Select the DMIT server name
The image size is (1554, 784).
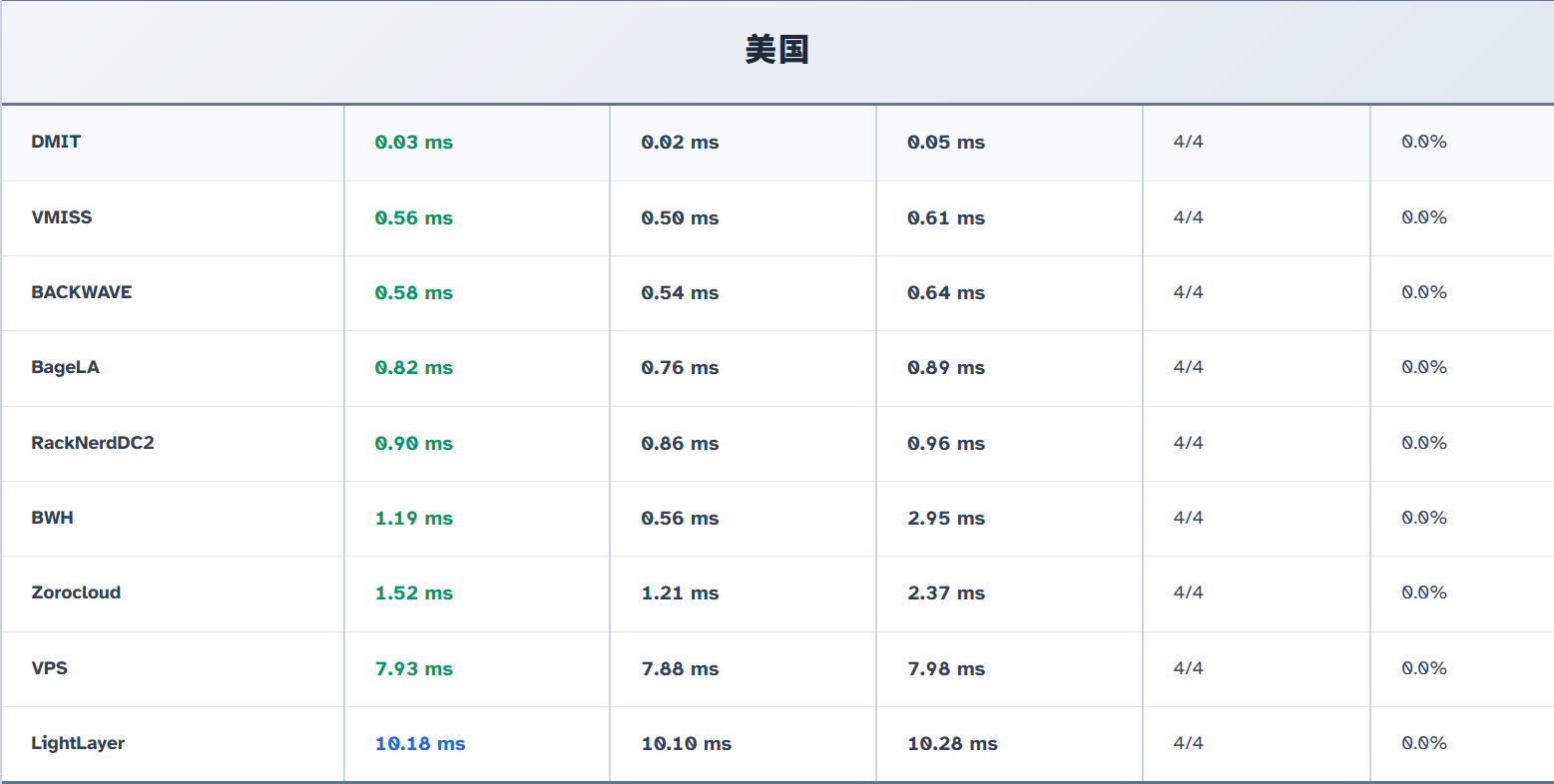[x=56, y=142]
